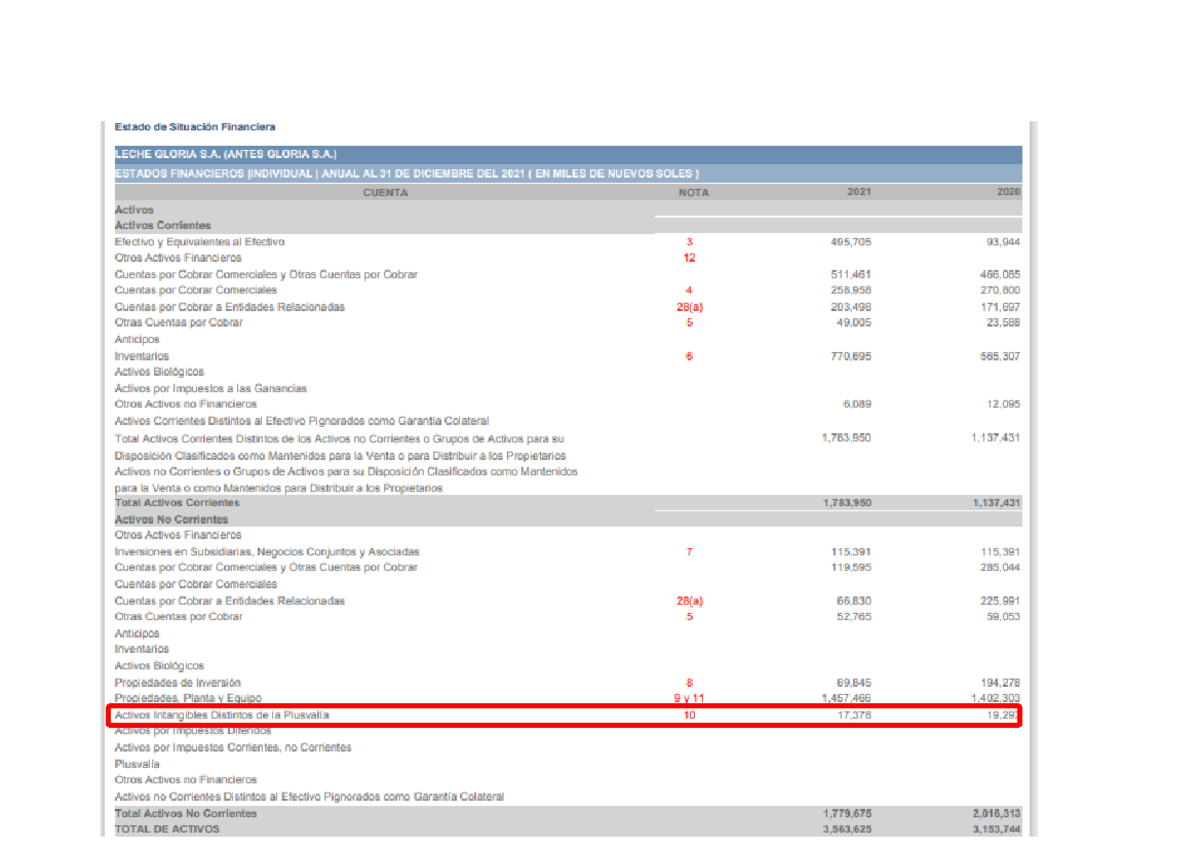Click note 8 for Propiedades de Inversión
Viewport: 1200px width, 849px height.
click(689, 683)
